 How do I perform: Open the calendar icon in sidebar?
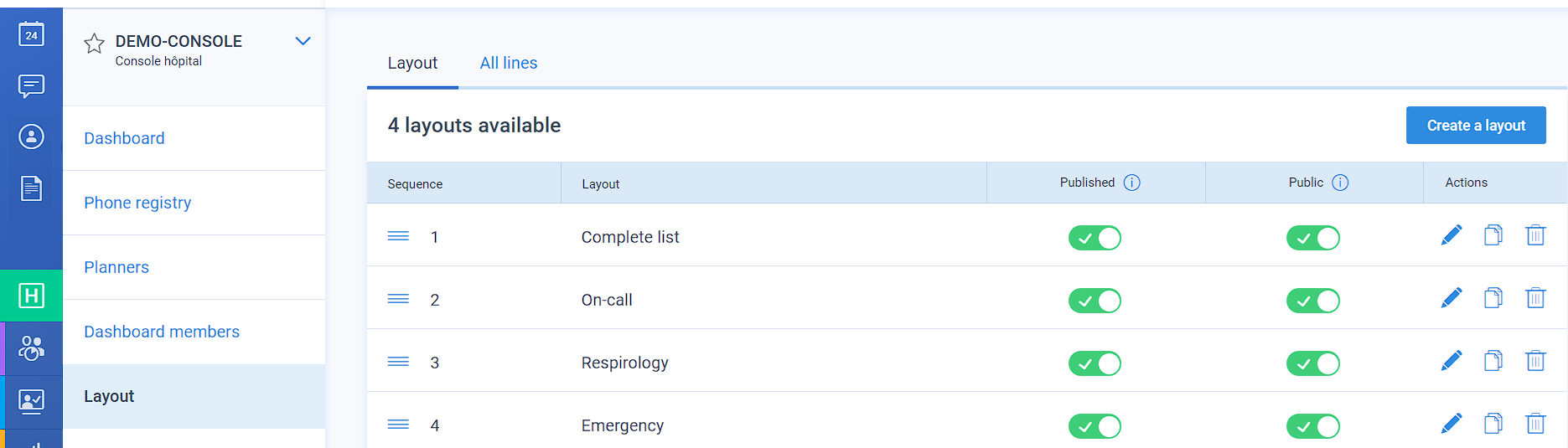[x=31, y=33]
